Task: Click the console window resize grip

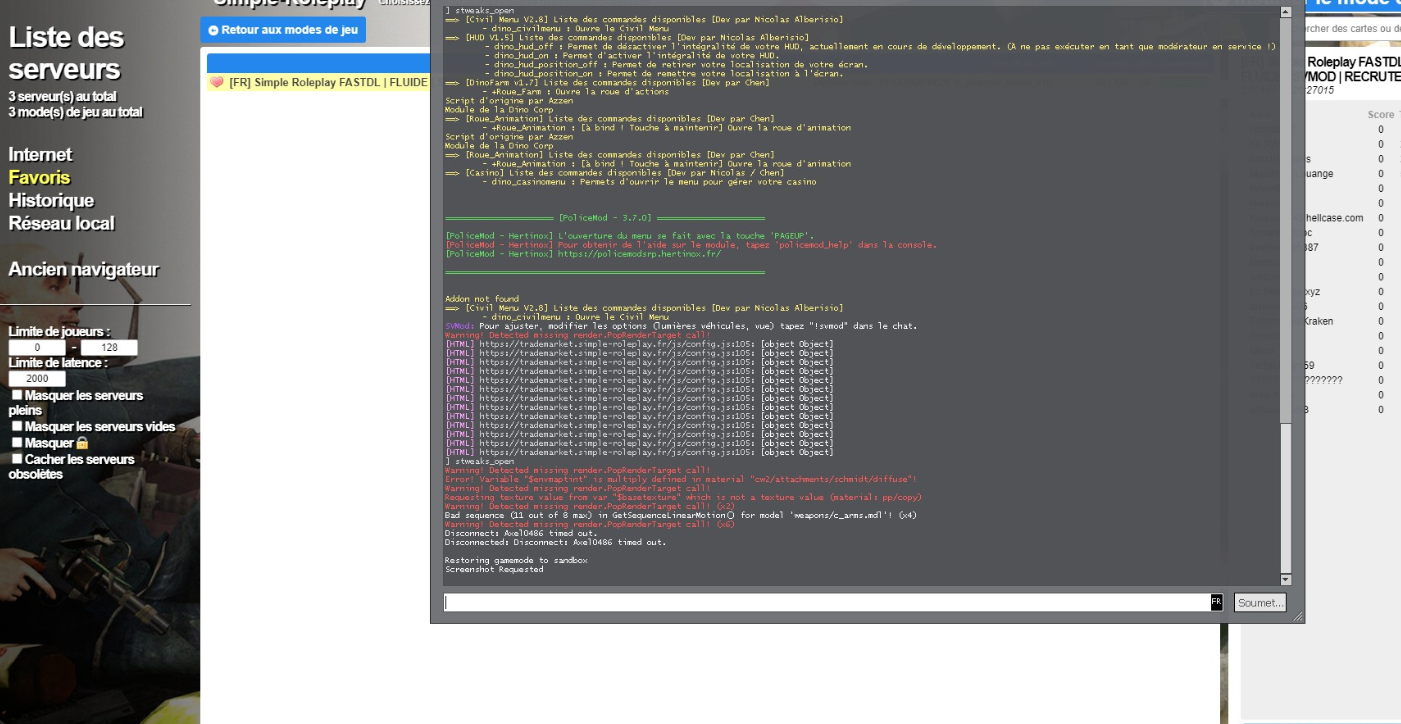Action: (x=1298, y=617)
